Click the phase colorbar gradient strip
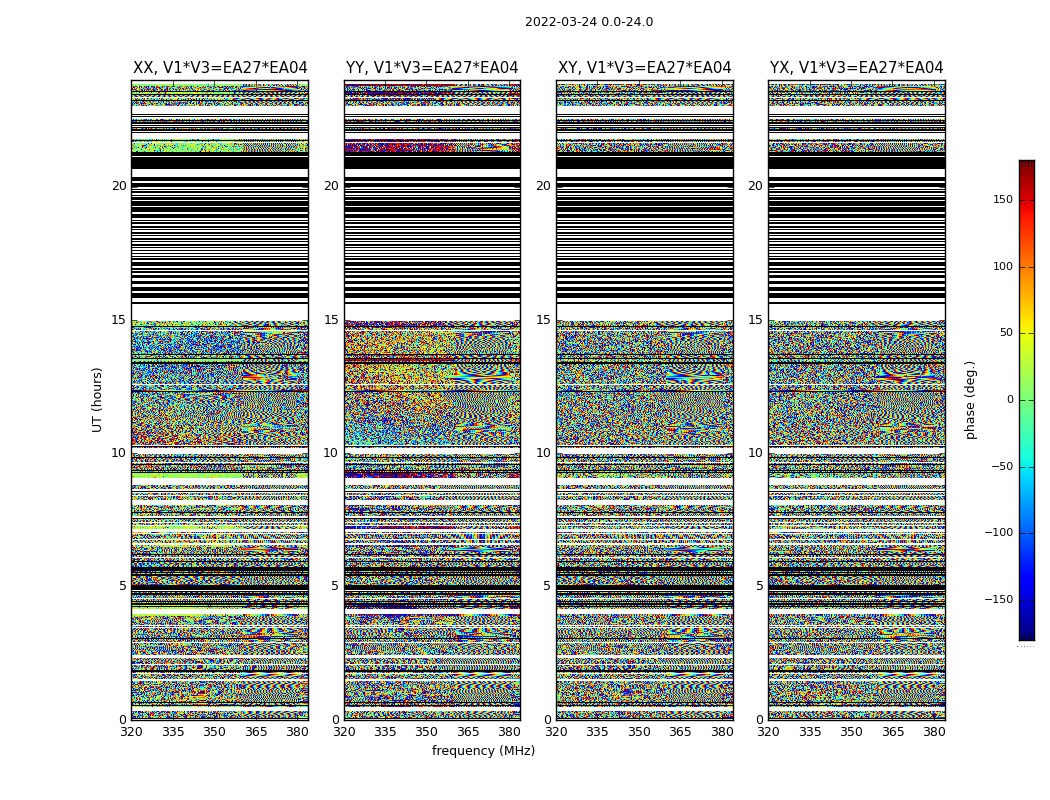 (x=1027, y=400)
